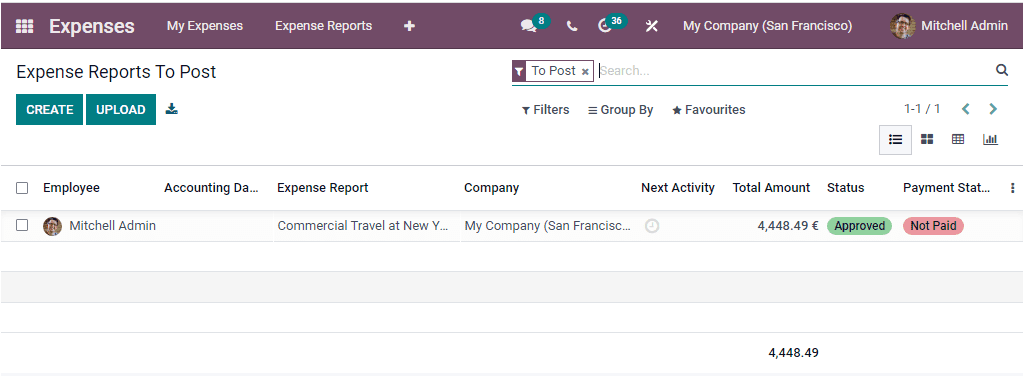Open the Mitchell Admin user menu
This screenshot has width=1024, height=377.
(x=949, y=26)
